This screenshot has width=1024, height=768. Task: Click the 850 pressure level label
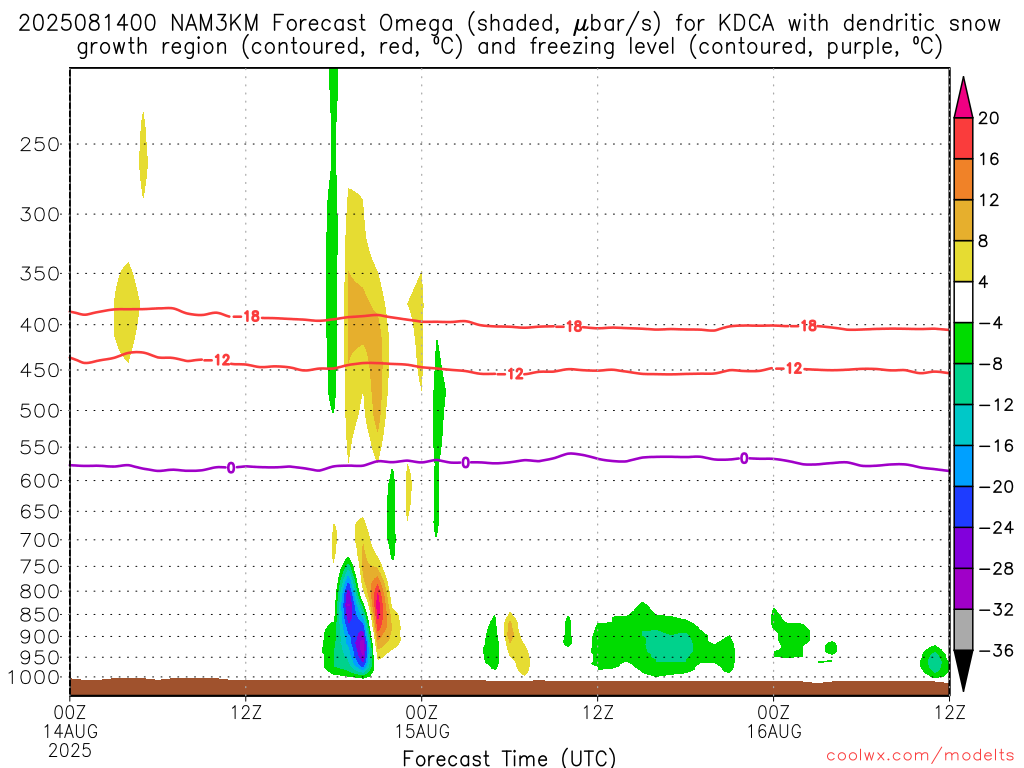coord(40,615)
